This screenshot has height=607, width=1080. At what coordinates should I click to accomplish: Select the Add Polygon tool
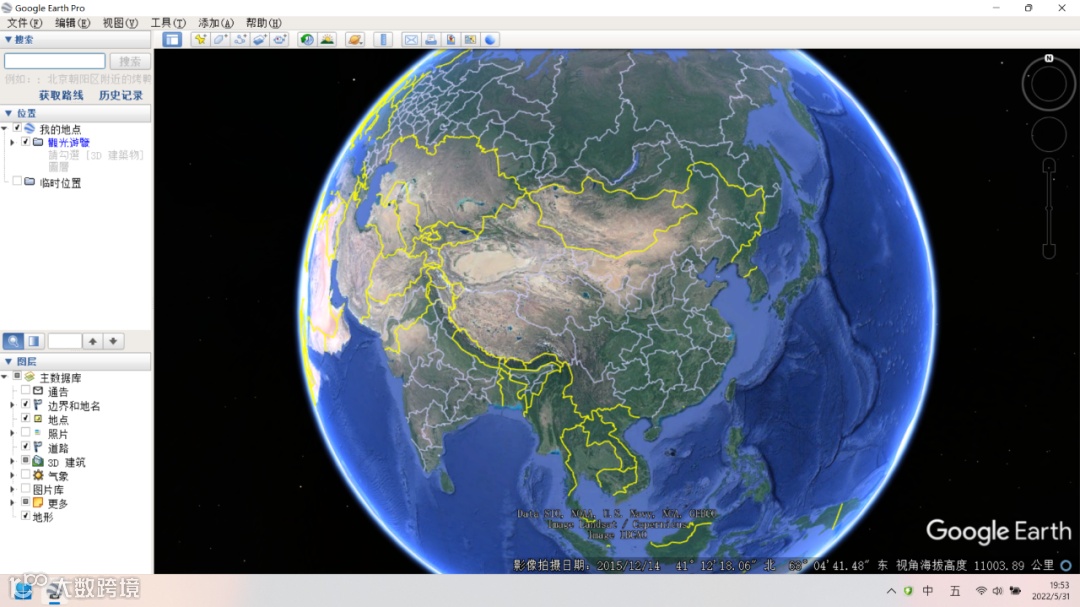220,40
